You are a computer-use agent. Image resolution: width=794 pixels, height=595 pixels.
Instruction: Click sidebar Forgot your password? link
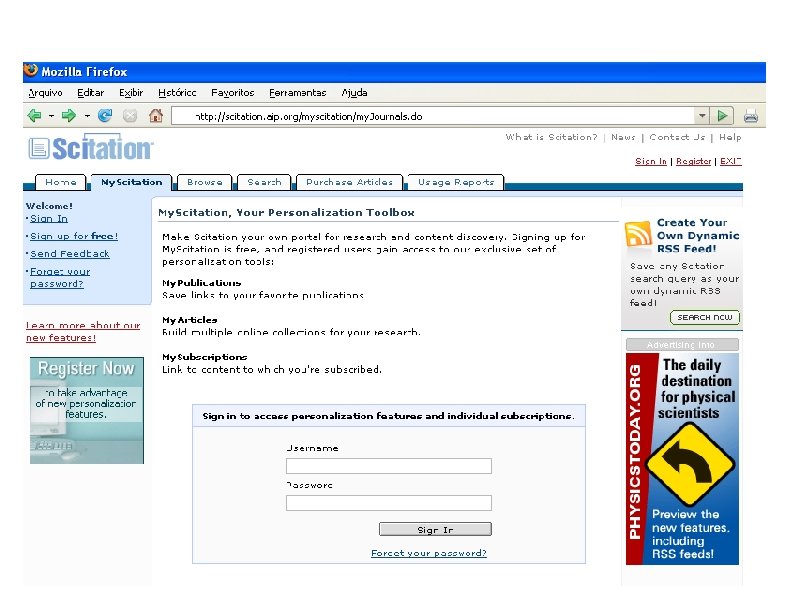pos(60,277)
